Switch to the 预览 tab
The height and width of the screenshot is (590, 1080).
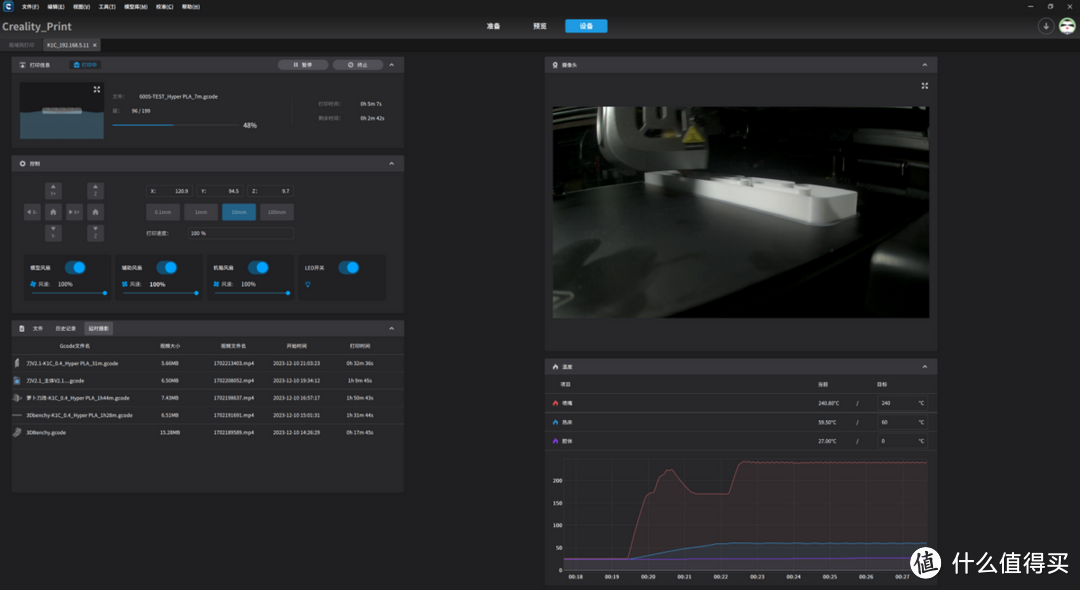(x=539, y=26)
